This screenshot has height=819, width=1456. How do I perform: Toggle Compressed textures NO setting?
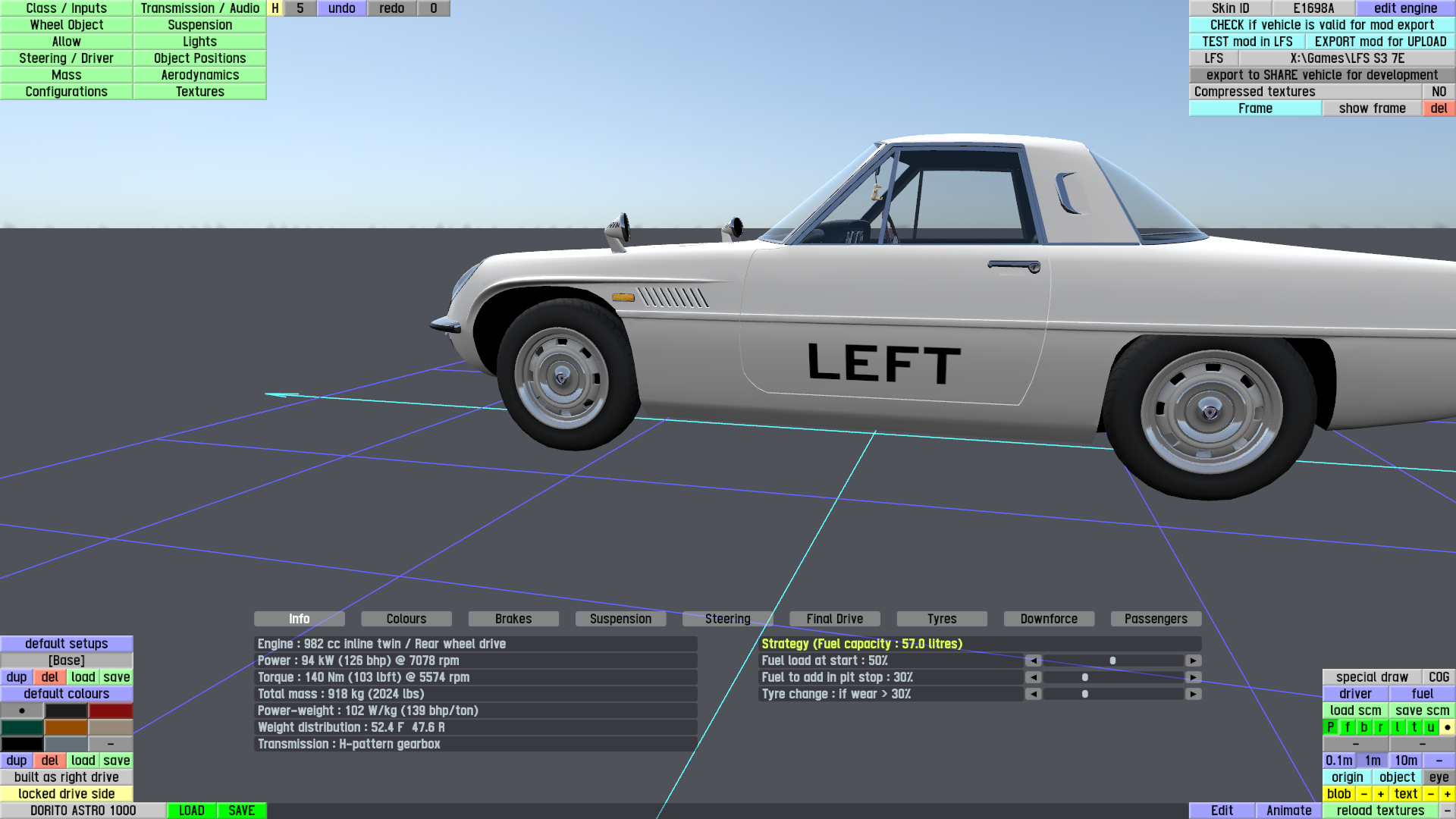(x=1439, y=92)
